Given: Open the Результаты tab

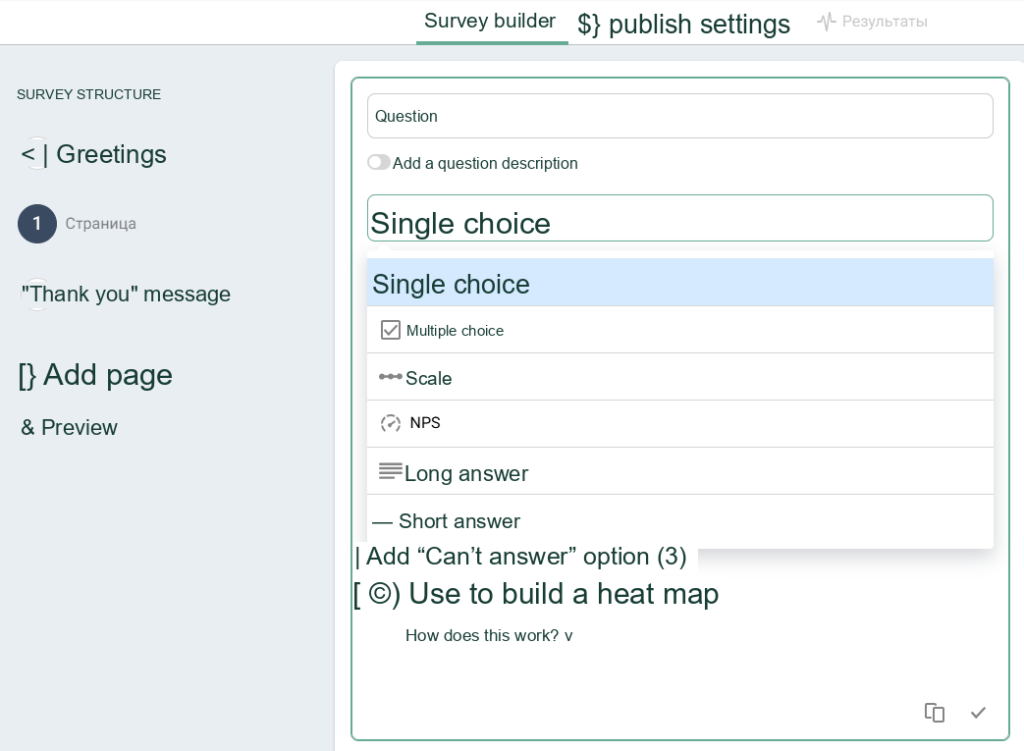Looking at the screenshot, I should [872, 22].
